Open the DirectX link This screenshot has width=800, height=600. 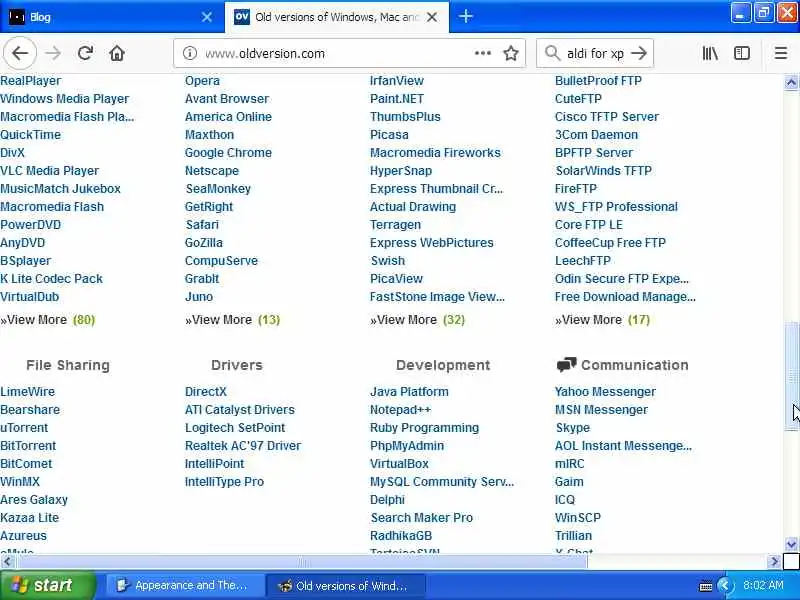click(206, 391)
